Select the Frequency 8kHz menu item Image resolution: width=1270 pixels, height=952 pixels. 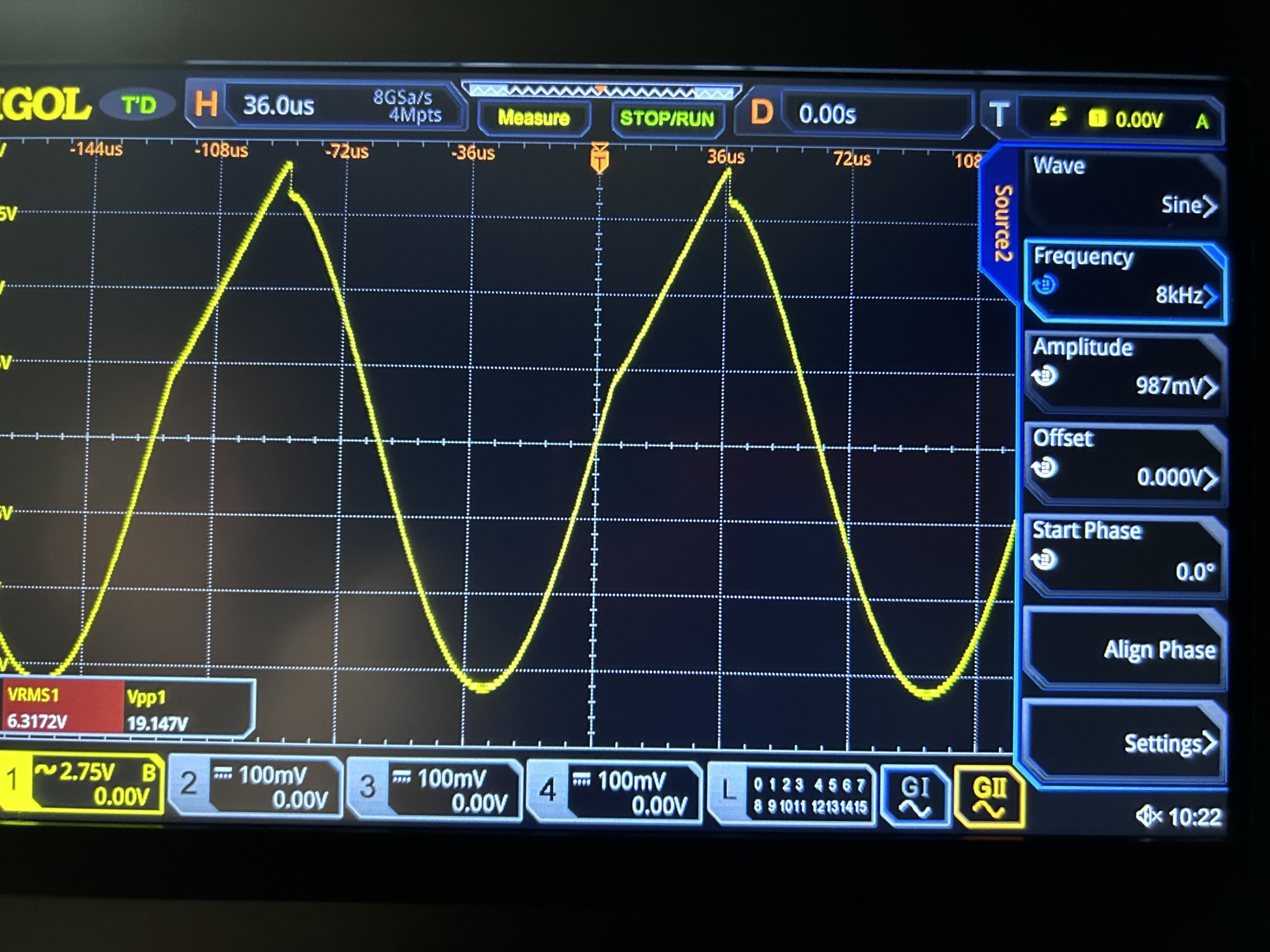tap(1125, 281)
